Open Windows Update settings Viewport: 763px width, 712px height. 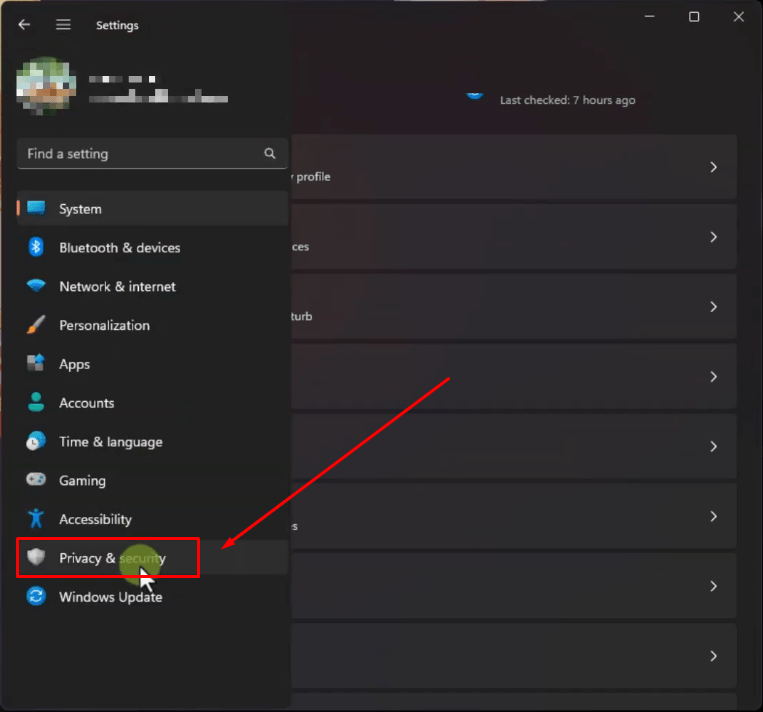tap(153, 597)
